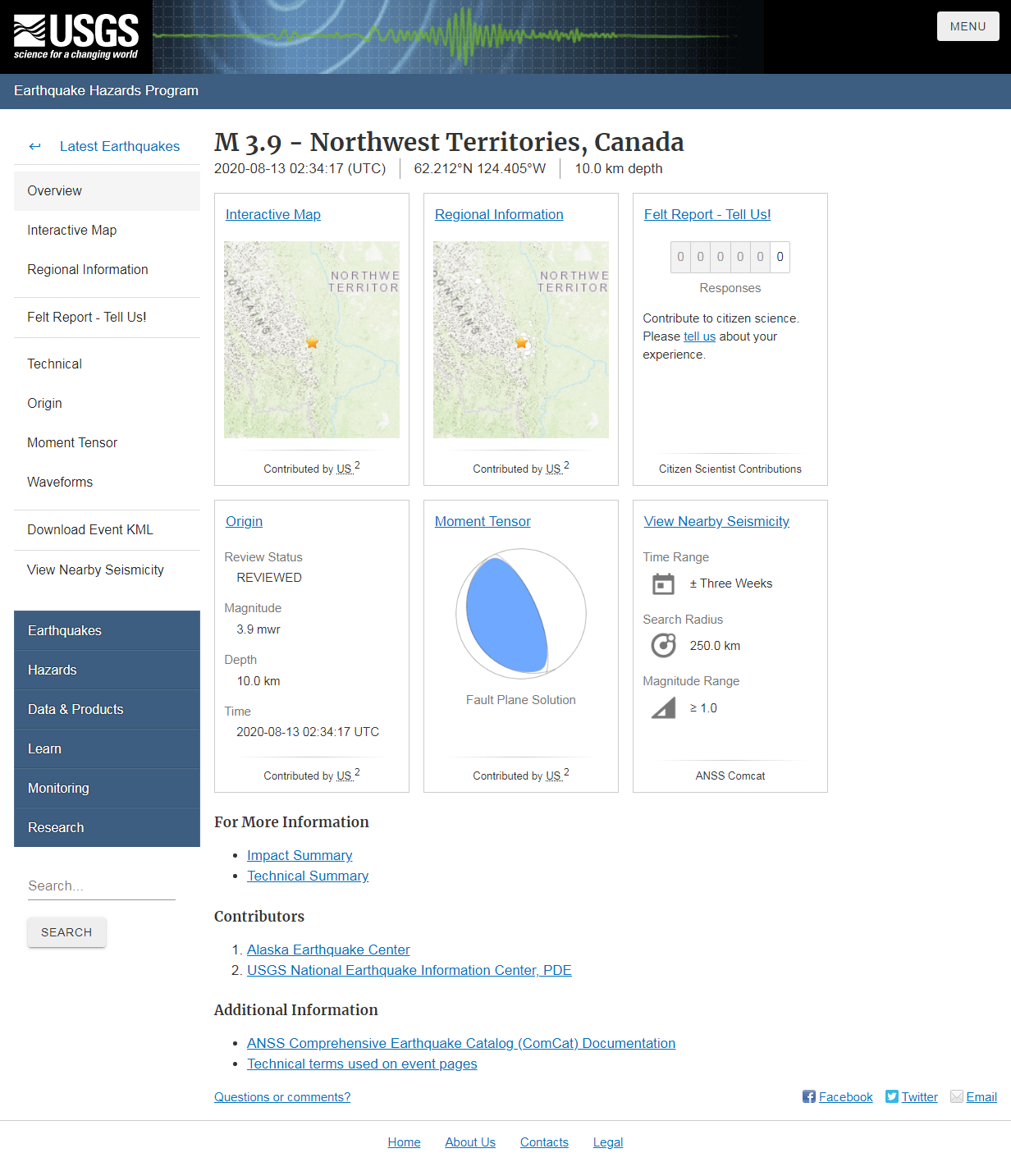Image resolution: width=1011 pixels, height=1176 pixels.
Task: Open the MENU in the top right
Action: [x=968, y=25]
